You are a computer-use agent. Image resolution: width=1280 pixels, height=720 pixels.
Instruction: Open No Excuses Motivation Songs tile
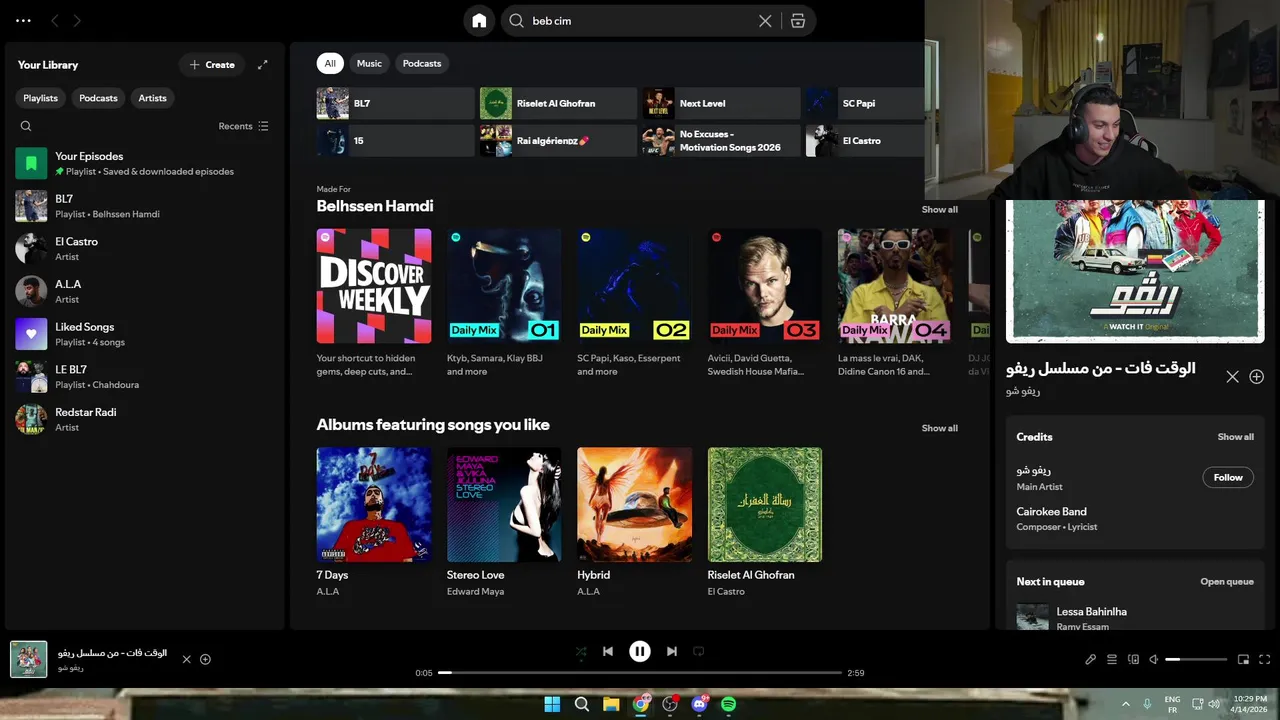pos(721,141)
